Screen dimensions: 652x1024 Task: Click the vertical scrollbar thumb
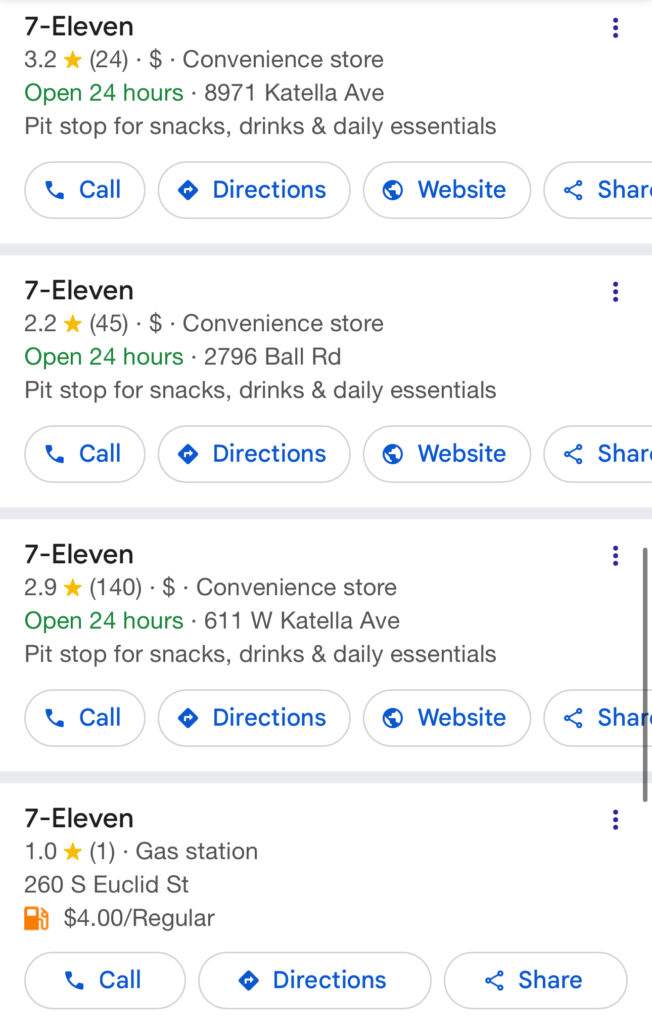[646, 672]
